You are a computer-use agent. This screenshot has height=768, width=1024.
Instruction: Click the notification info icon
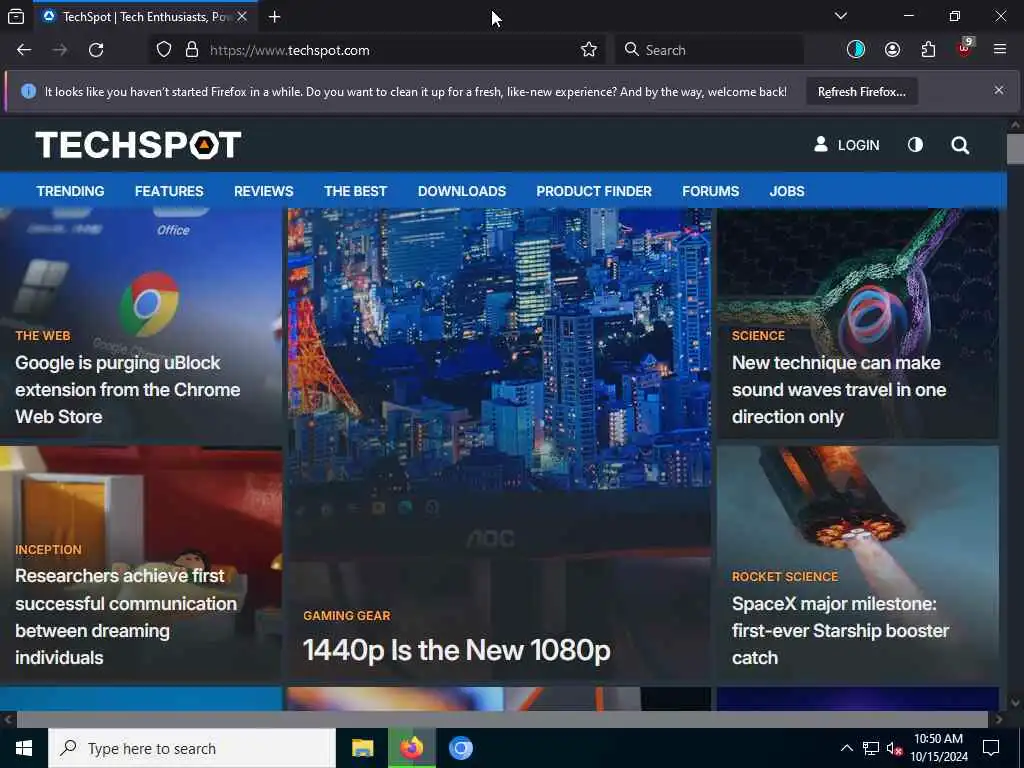(29, 91)
